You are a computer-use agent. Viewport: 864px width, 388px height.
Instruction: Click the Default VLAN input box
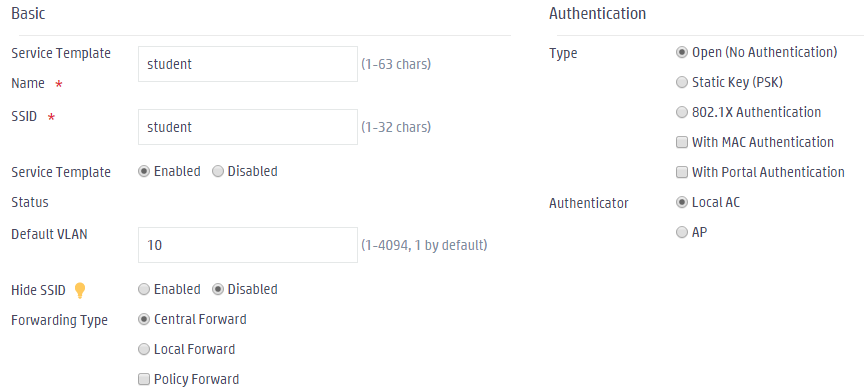pyautogui.click(x=248, y=245)
